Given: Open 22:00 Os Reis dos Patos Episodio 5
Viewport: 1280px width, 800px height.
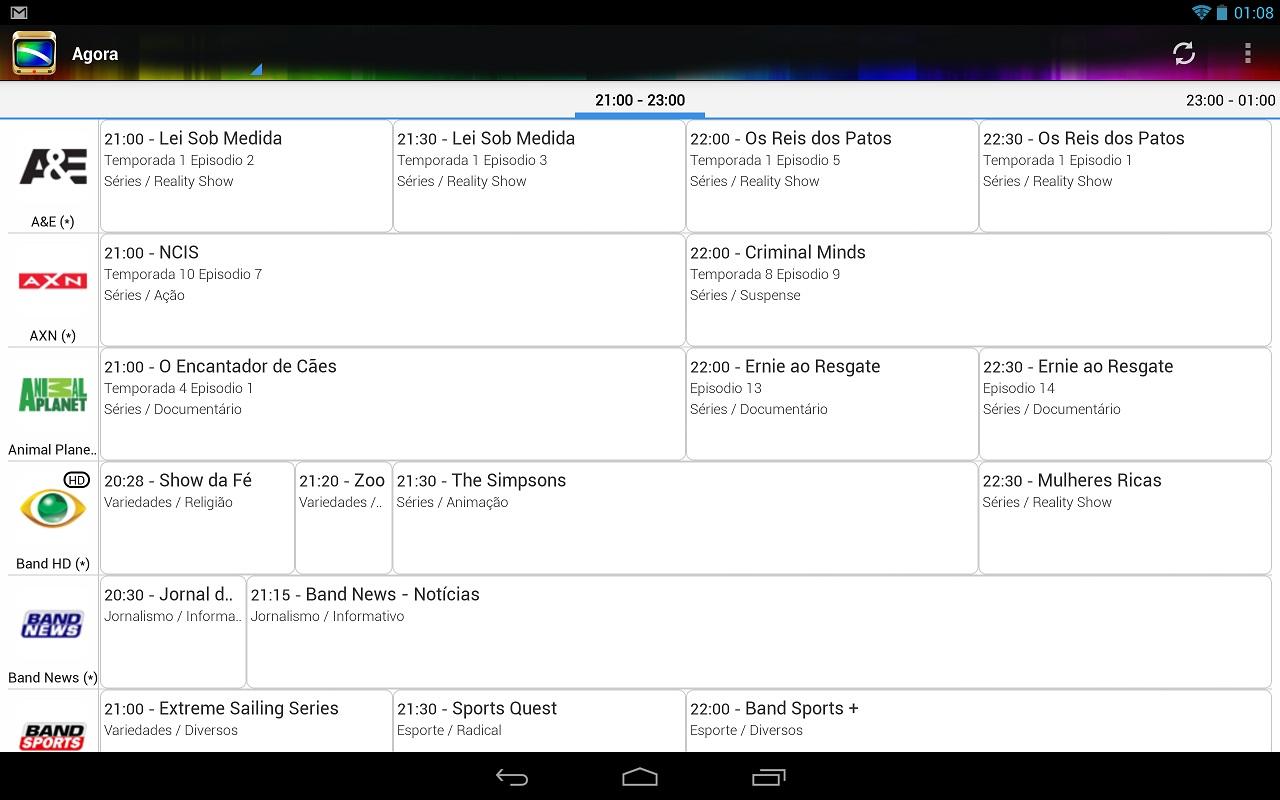Looking at the screenshot, I should [832, 176].
